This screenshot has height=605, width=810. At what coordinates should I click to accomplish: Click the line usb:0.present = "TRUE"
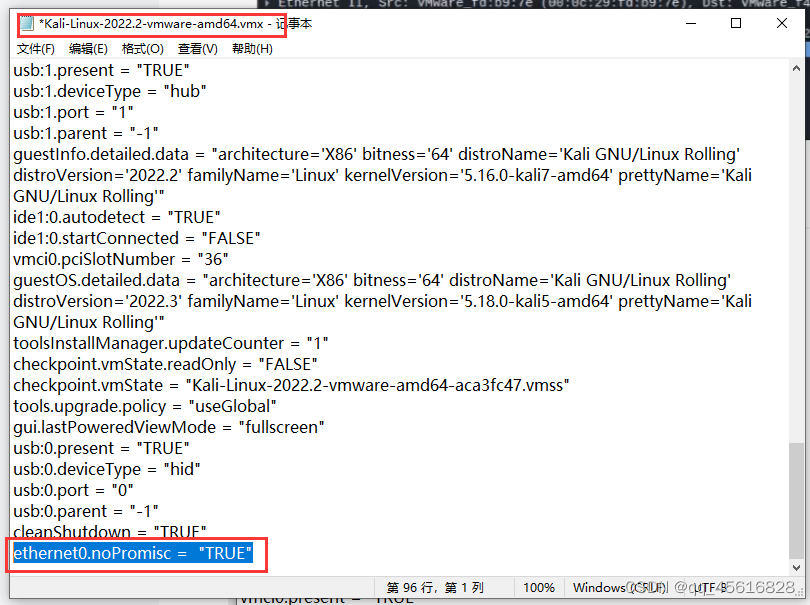[x=101, y=448]
